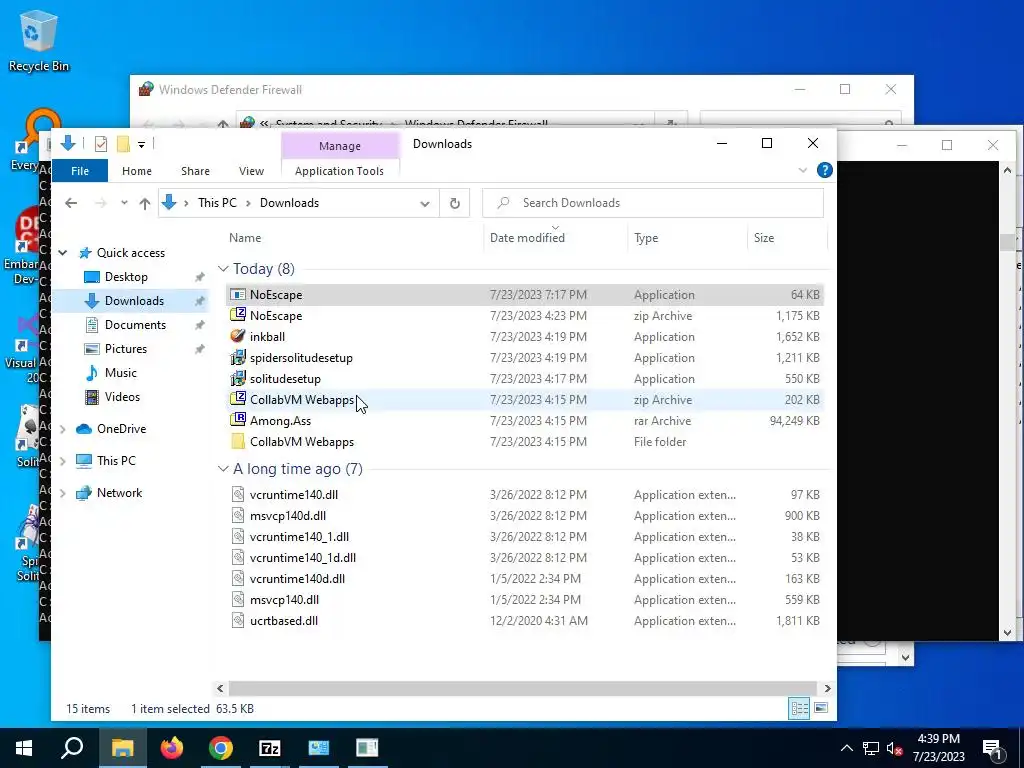Select the Application Tools tab

point(339,171)
